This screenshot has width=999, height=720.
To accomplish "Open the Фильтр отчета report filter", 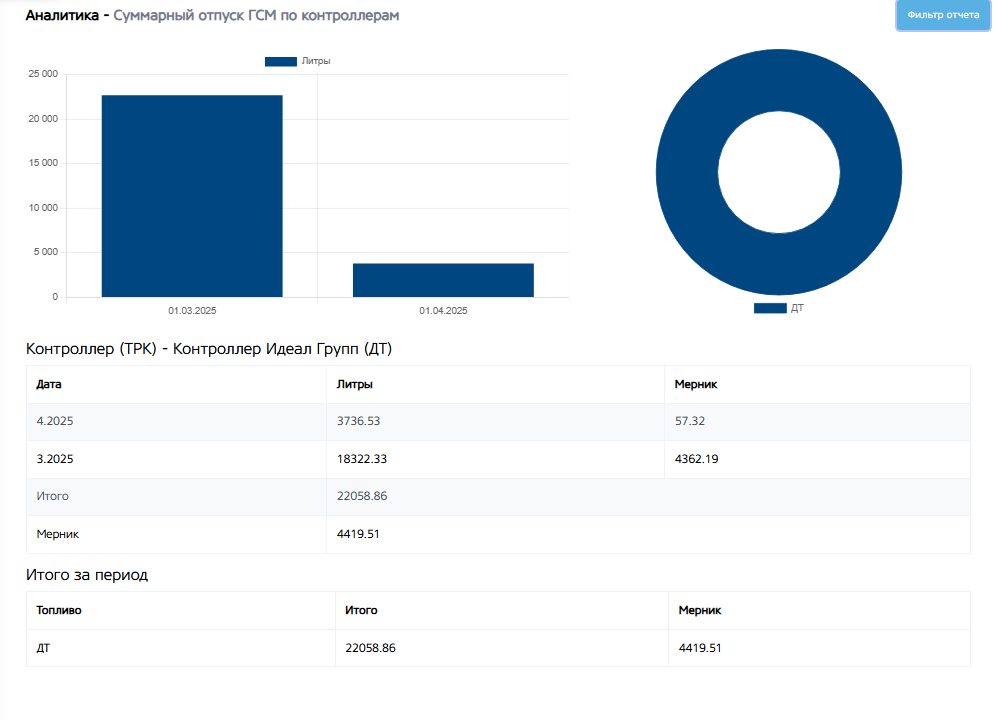I will pos(943,15).
